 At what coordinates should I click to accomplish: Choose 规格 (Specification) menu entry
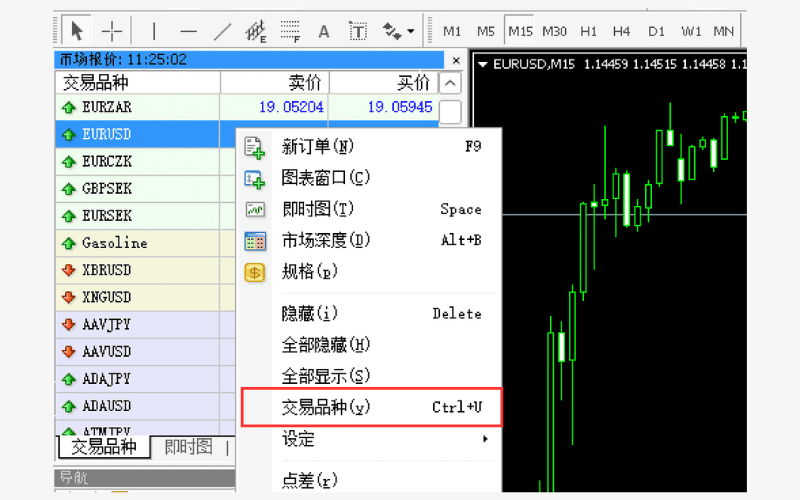(371, 271)
